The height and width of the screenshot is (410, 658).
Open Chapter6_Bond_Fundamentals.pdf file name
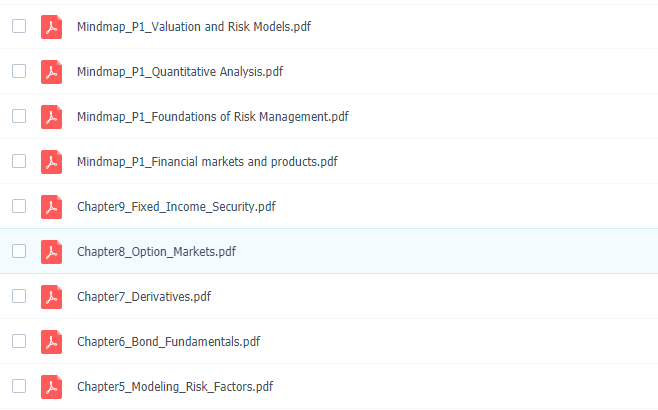[168, 342]
